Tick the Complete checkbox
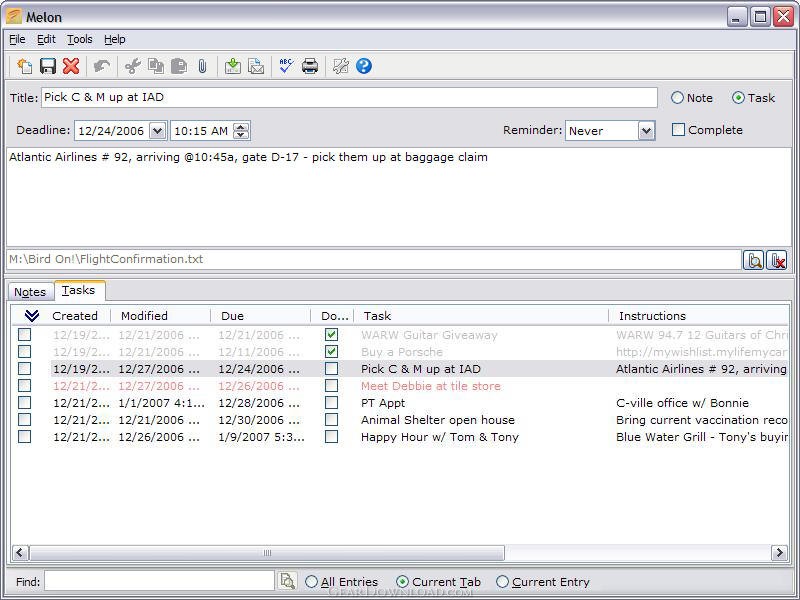Image resolution: width=800 pixels, height=600 pixels. [x=678, y=130]
